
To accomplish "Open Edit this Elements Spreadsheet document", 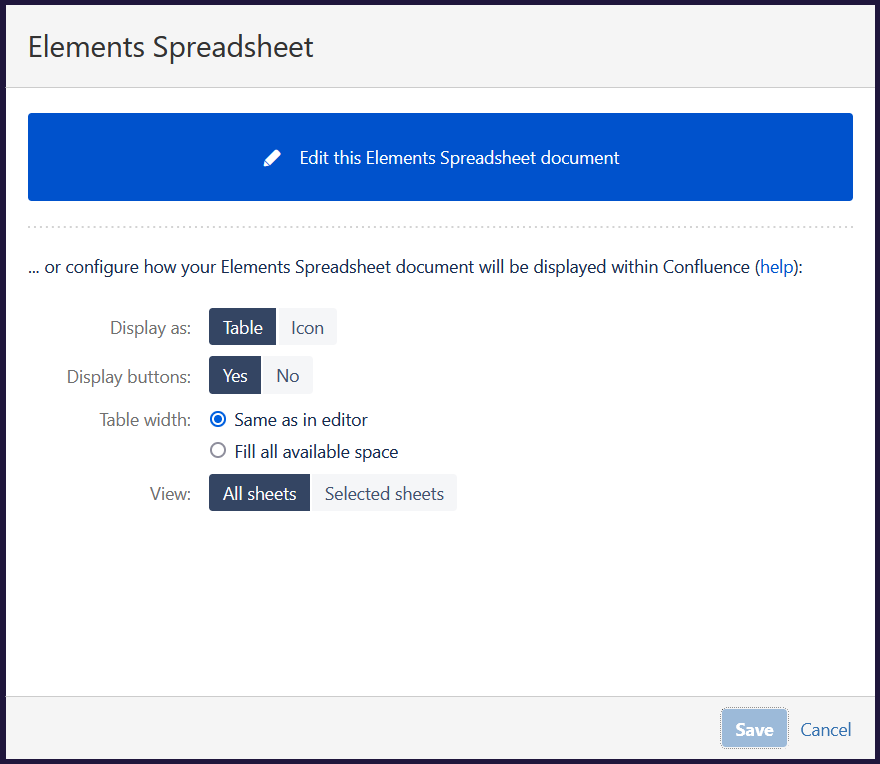I will pos(459,158).
